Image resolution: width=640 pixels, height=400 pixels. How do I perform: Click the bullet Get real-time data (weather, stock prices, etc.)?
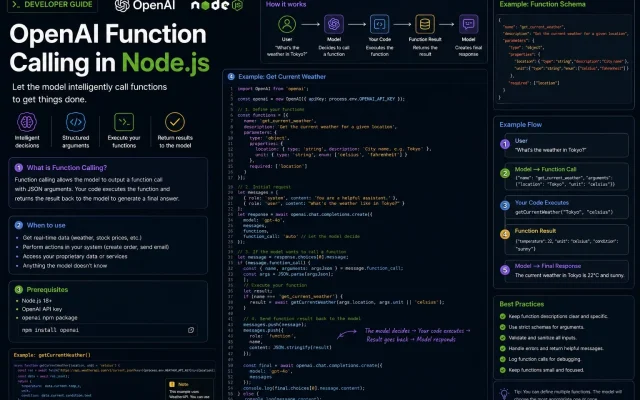(82, 238)
